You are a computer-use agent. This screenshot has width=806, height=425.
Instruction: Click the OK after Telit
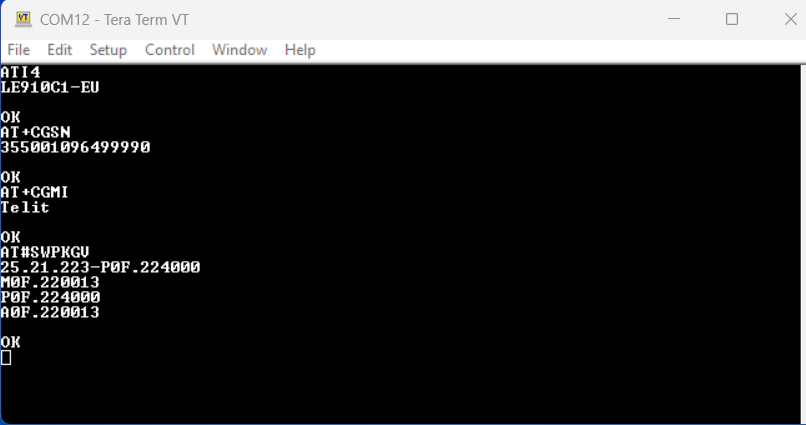click(x=10, y=237)
